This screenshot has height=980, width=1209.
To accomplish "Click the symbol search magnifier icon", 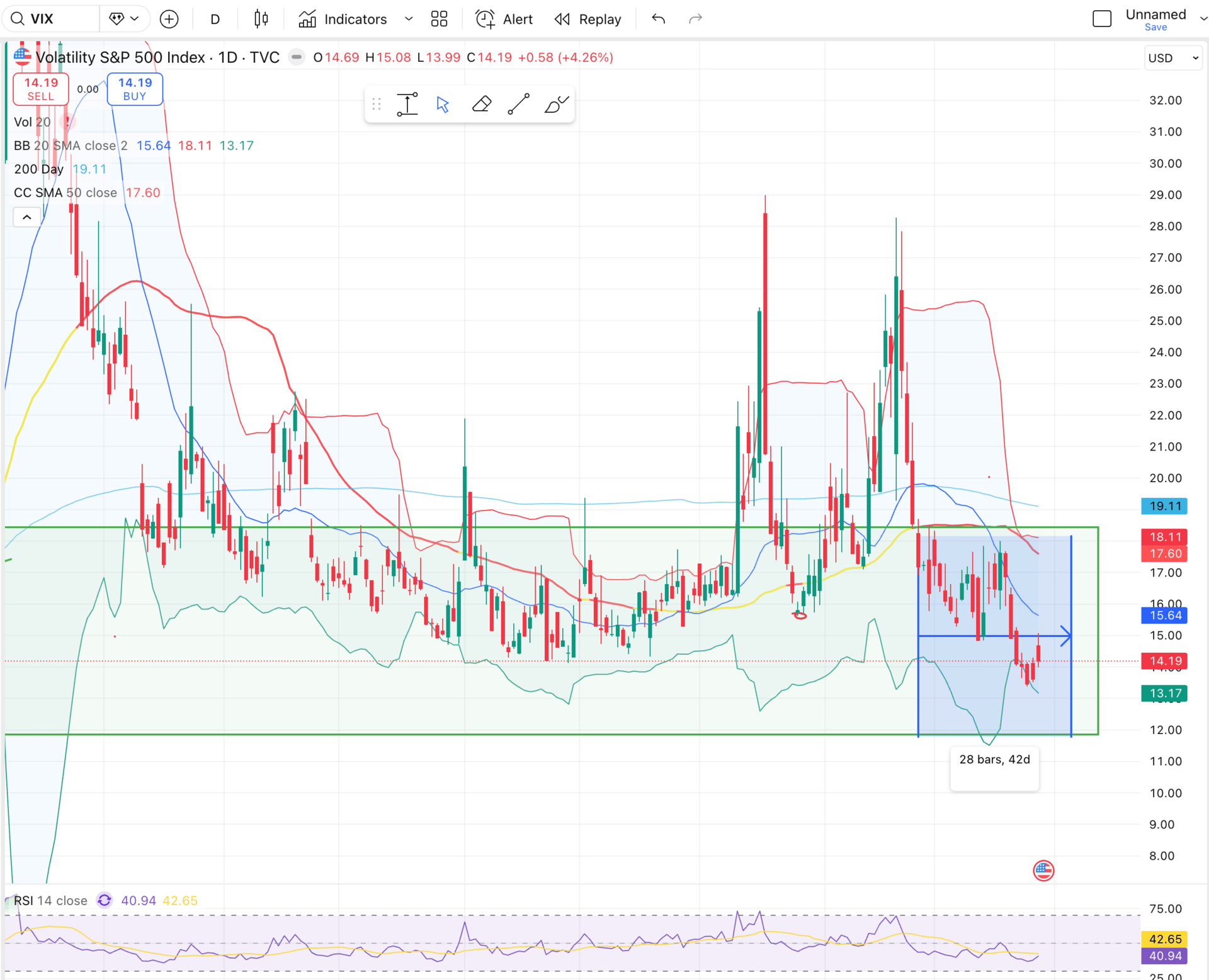I will 18,19.
